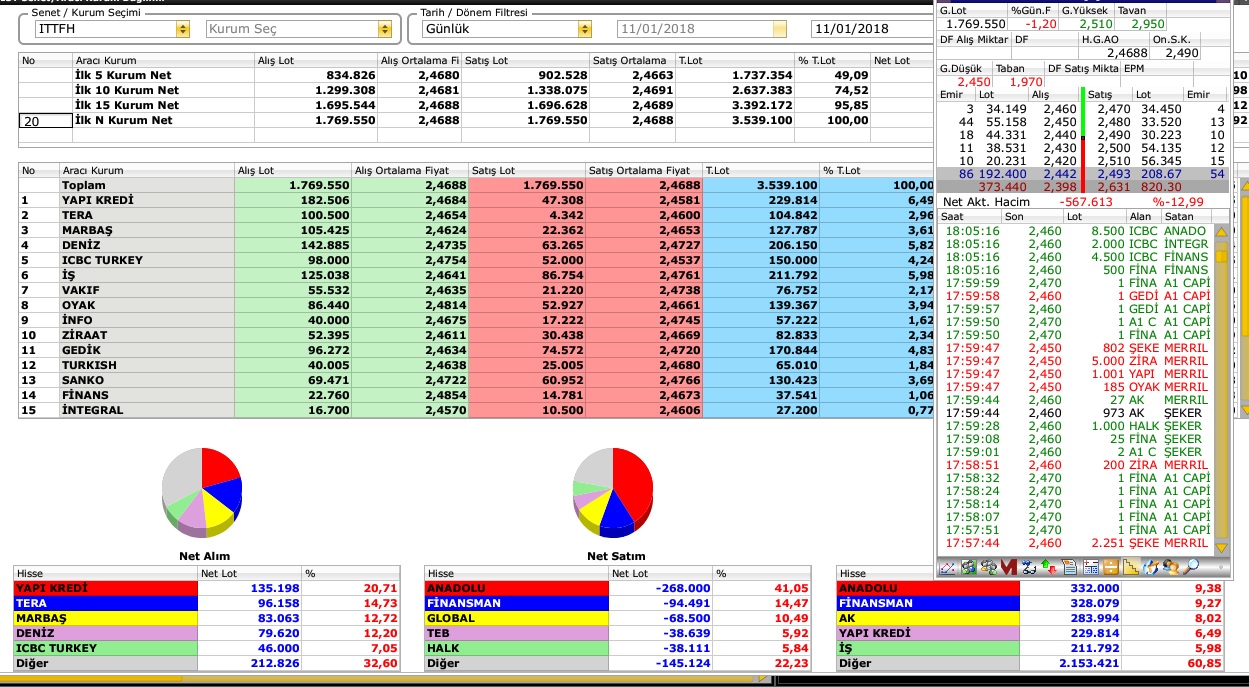This screenshot has height=687, width=1249.
Task: Click the green up red down arrows icon
Action: (1049, 568)
